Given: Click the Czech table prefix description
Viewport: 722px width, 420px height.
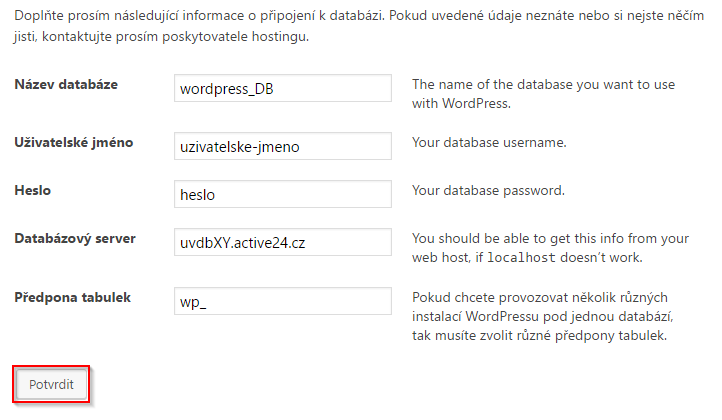Looking at the screenshot, I should click(x=540, y=316).
